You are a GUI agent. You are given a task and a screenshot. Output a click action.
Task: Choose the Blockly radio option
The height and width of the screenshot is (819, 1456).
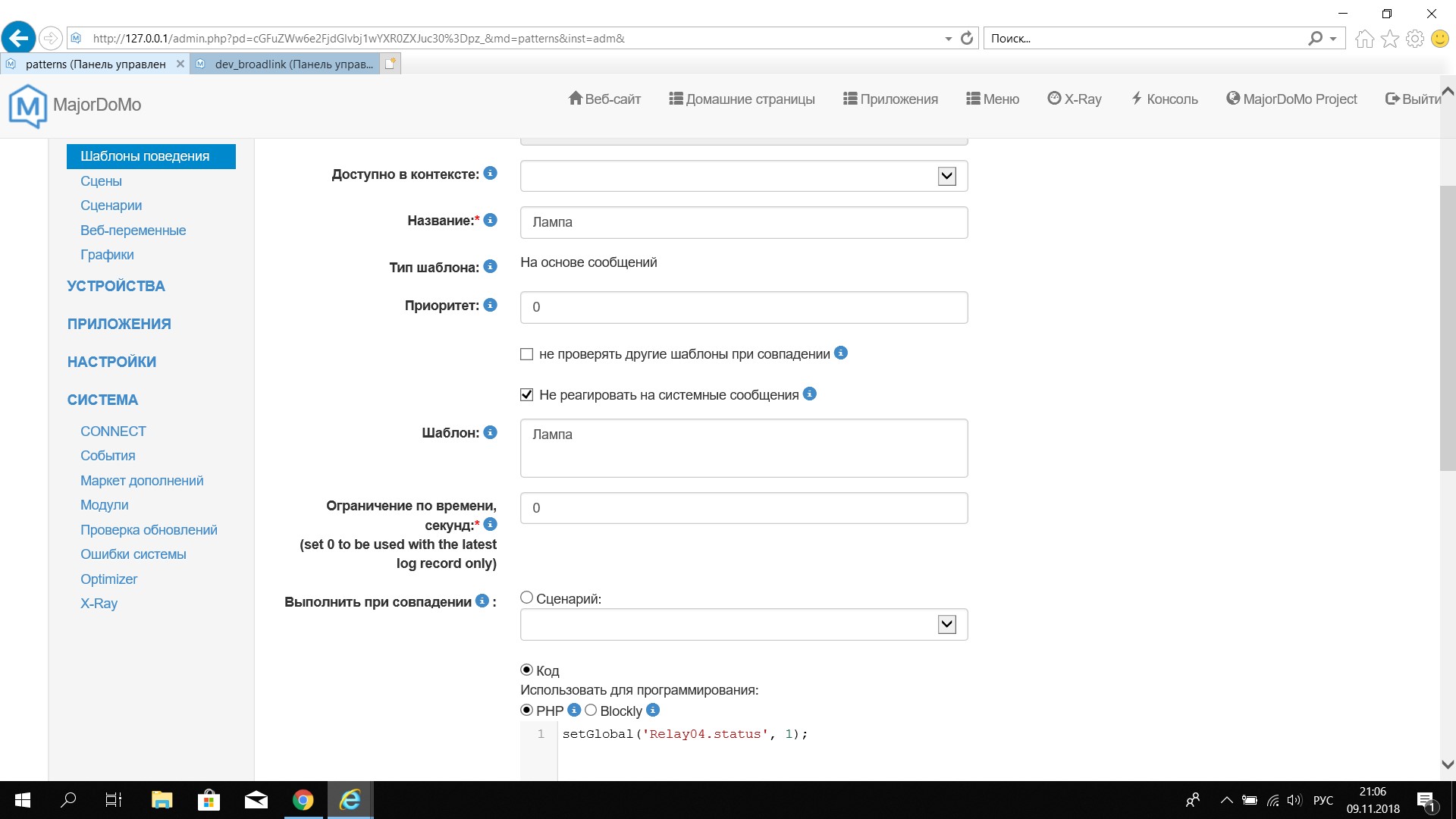click(591, 711)
